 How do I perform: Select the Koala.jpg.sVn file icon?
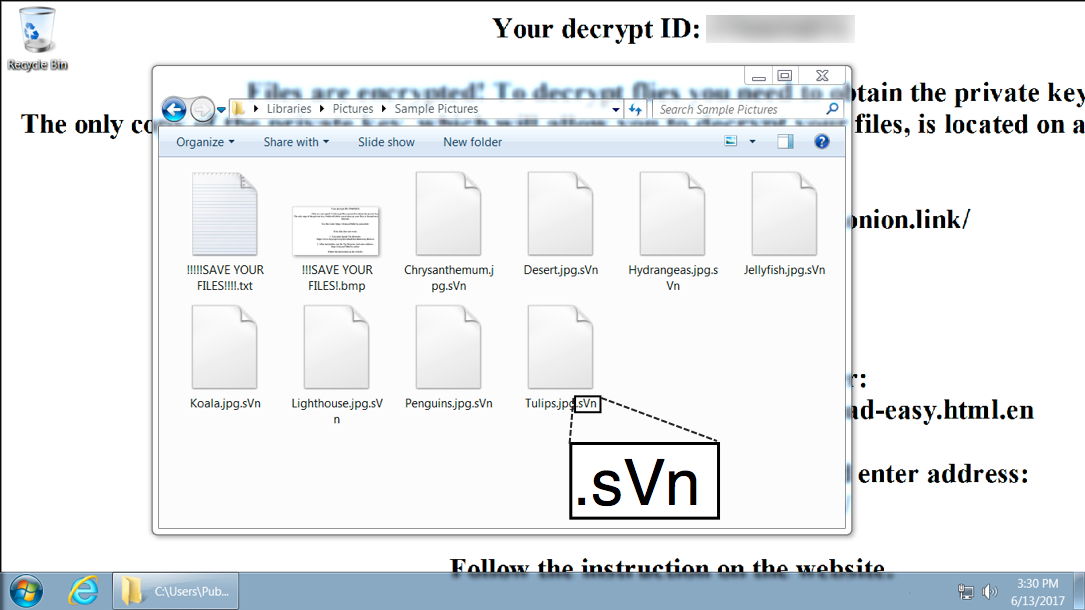225,348
